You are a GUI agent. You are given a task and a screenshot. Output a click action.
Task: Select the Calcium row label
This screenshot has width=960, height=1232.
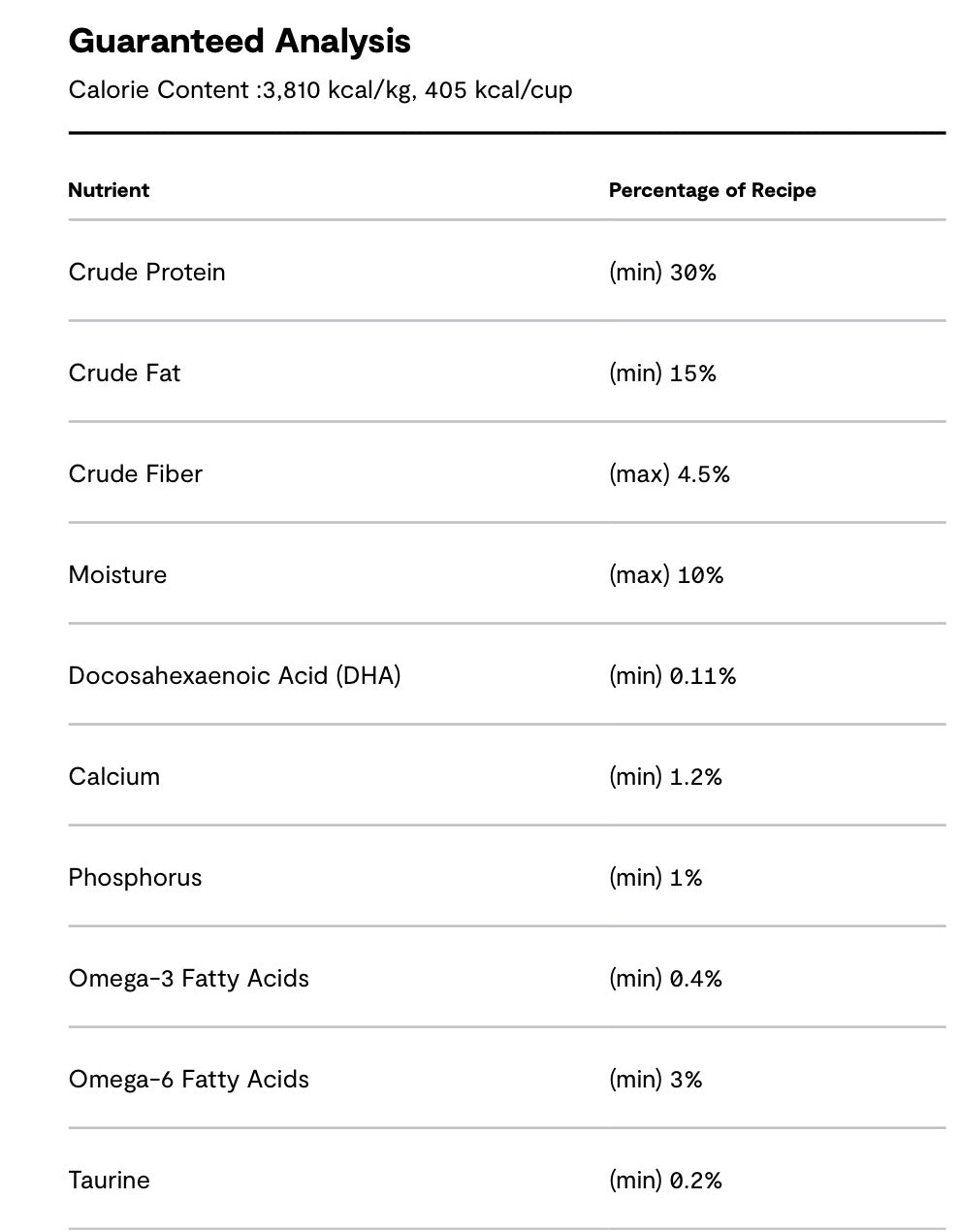113,776
